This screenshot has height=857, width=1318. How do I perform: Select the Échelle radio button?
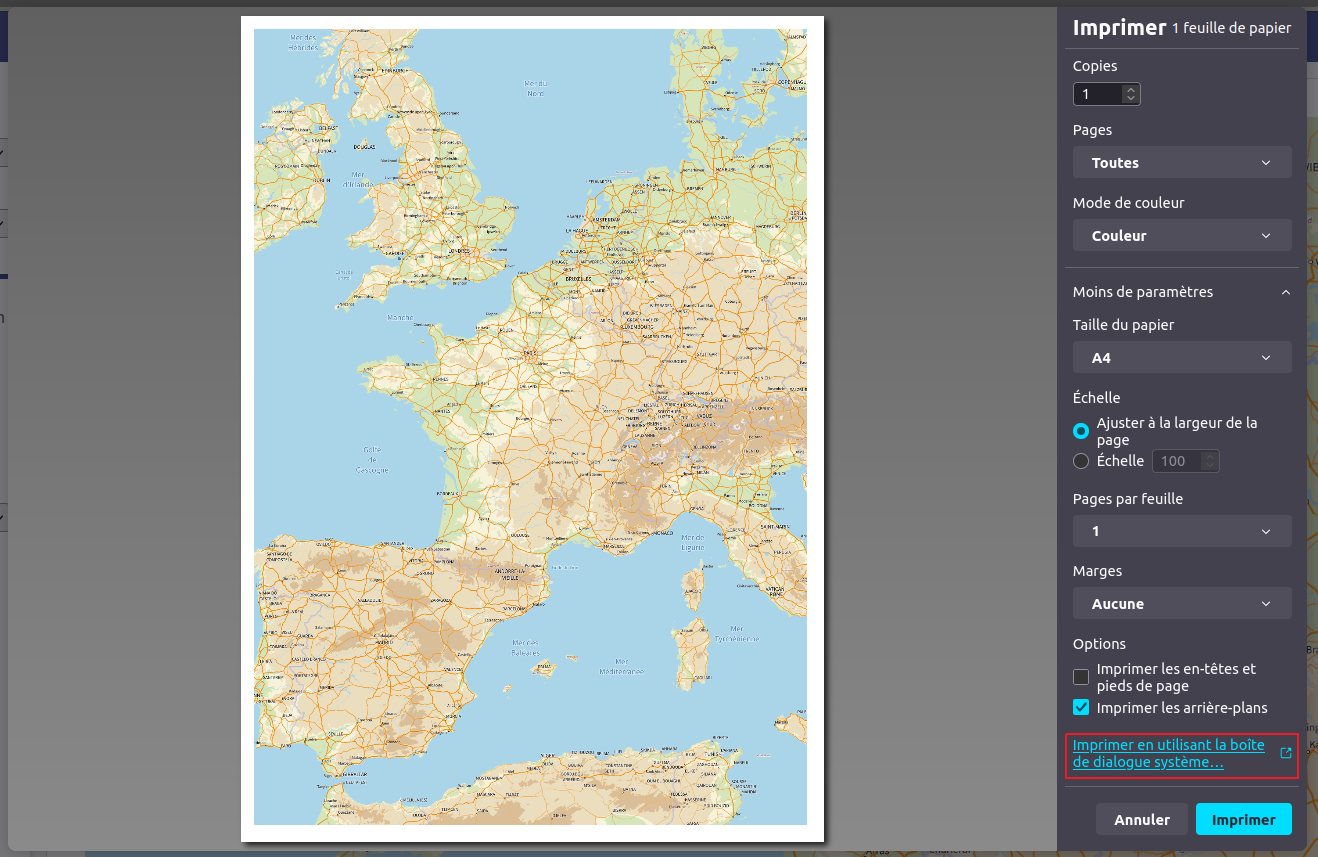click(1081, 461)
